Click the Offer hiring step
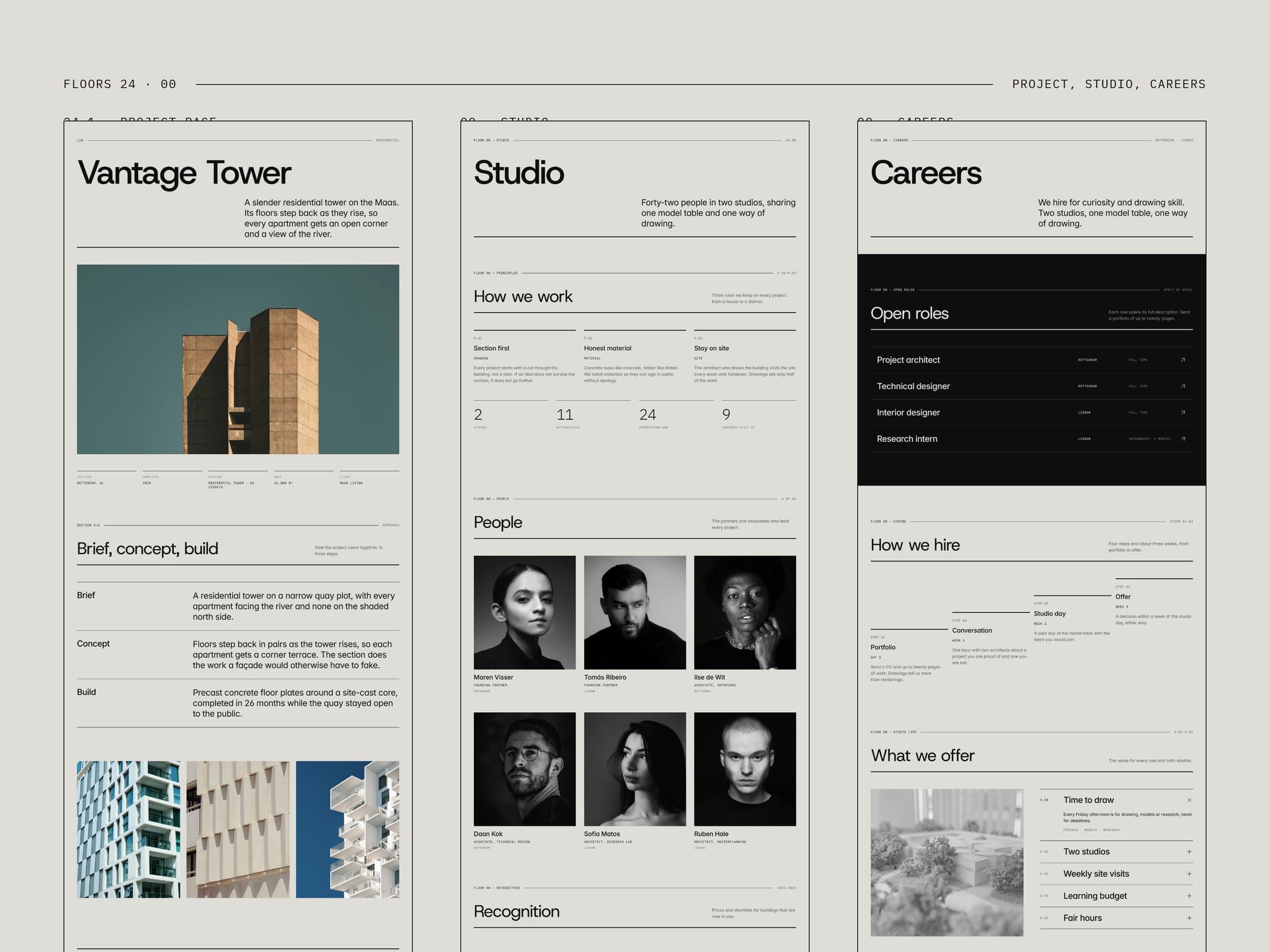This screenshot has width=1270, height=952. coord(1123,597)
